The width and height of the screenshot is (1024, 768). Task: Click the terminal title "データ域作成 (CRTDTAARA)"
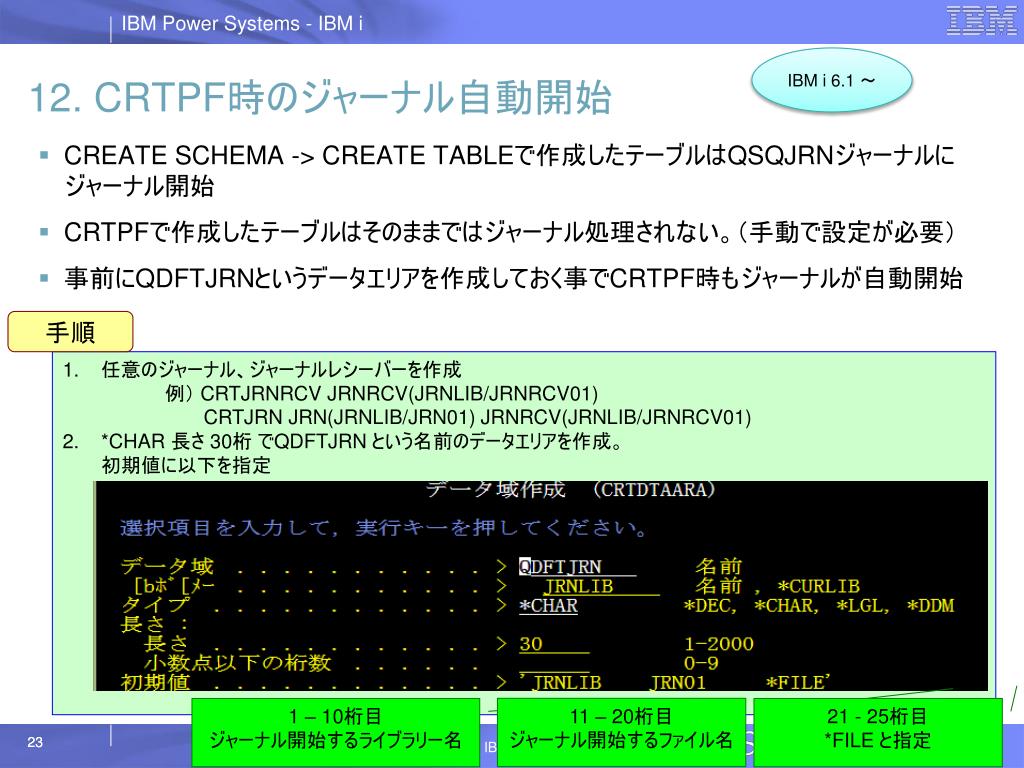pos(570,490)
